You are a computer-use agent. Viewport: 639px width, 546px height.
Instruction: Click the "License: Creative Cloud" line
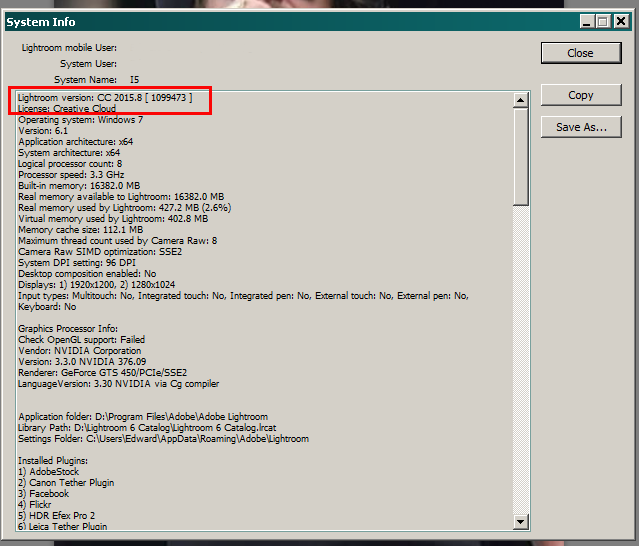[67, 109]
